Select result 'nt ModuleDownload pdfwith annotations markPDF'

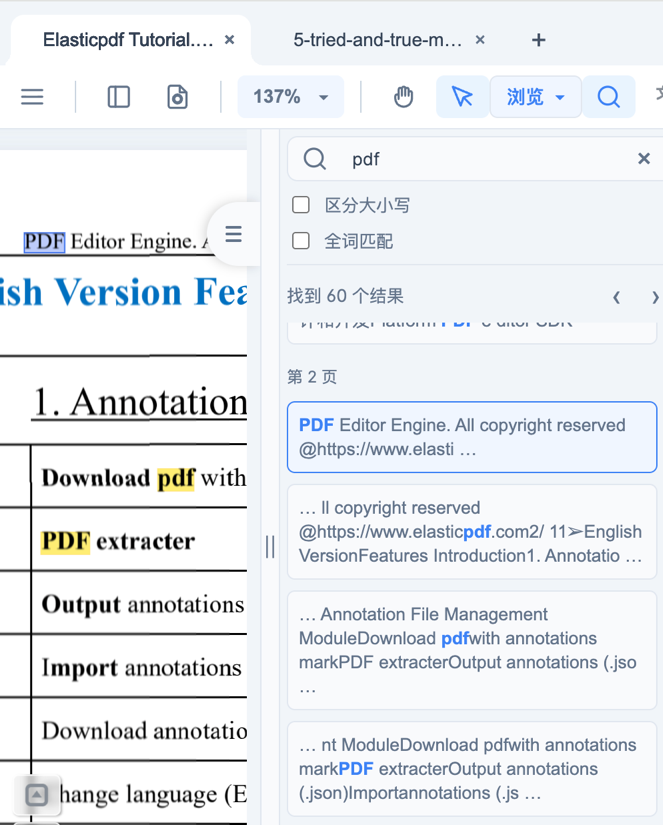pyautogui.click(x=472, y=769)
